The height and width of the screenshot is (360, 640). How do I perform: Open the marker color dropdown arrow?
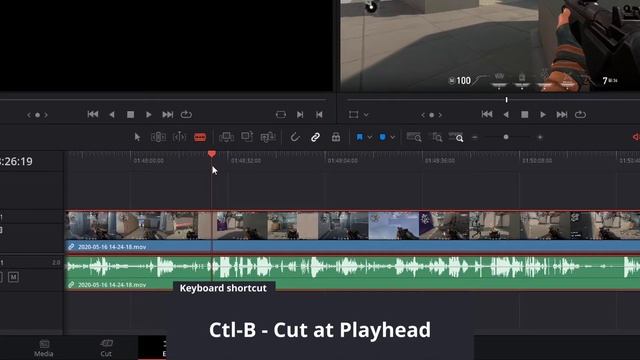coord(392,138)
